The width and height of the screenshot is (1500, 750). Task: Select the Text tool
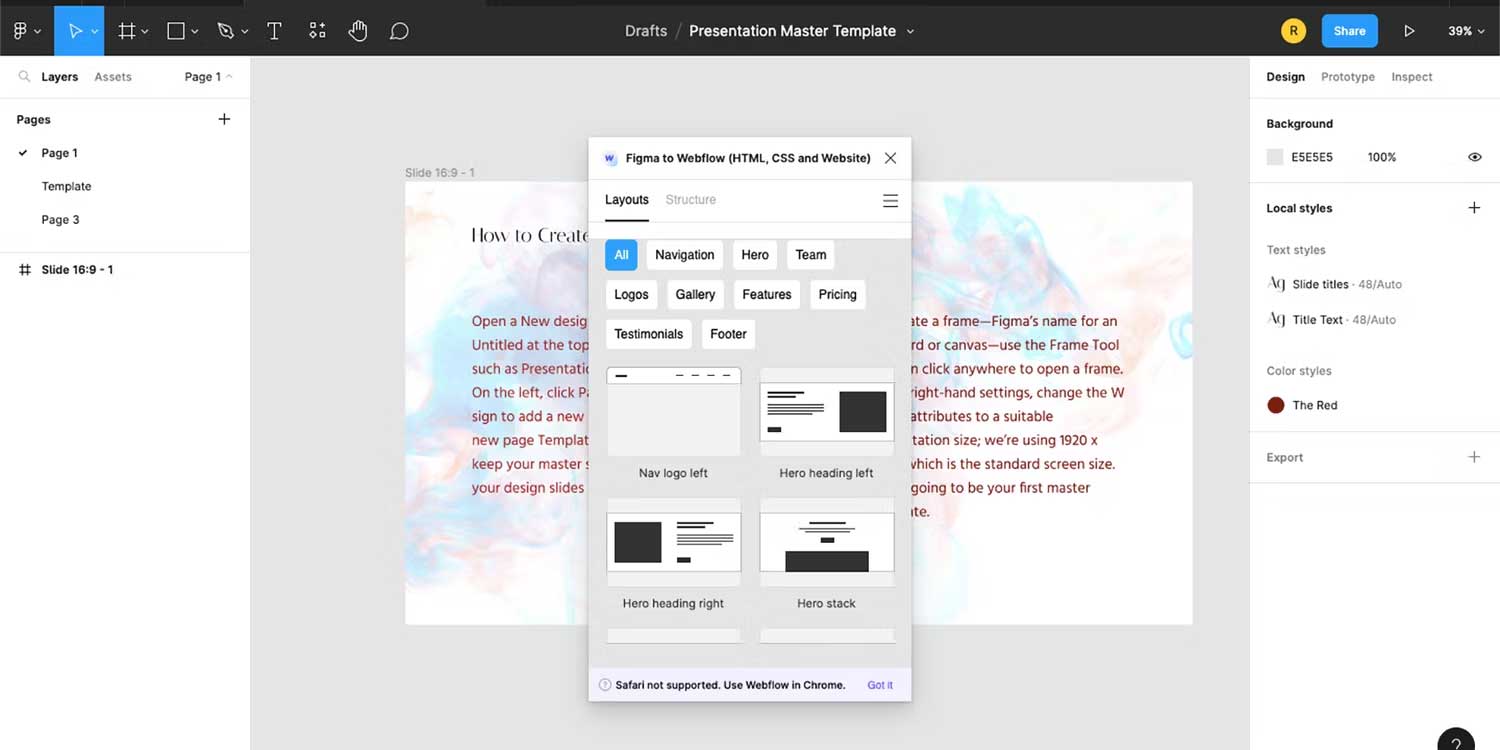[274, 30]
